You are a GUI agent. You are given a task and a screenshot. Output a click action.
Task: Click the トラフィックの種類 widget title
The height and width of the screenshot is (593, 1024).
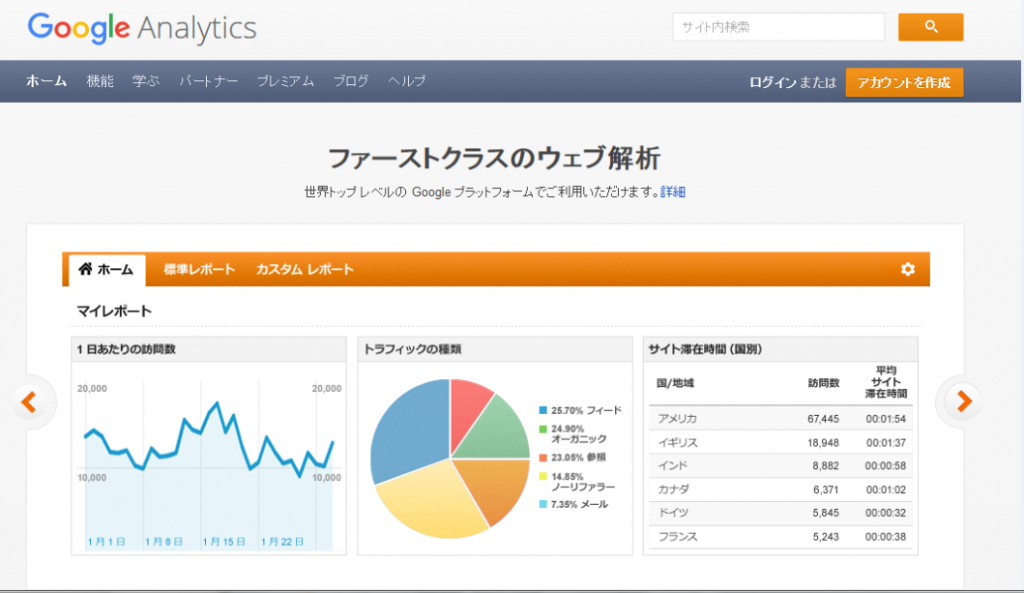[x=412, y=349]
